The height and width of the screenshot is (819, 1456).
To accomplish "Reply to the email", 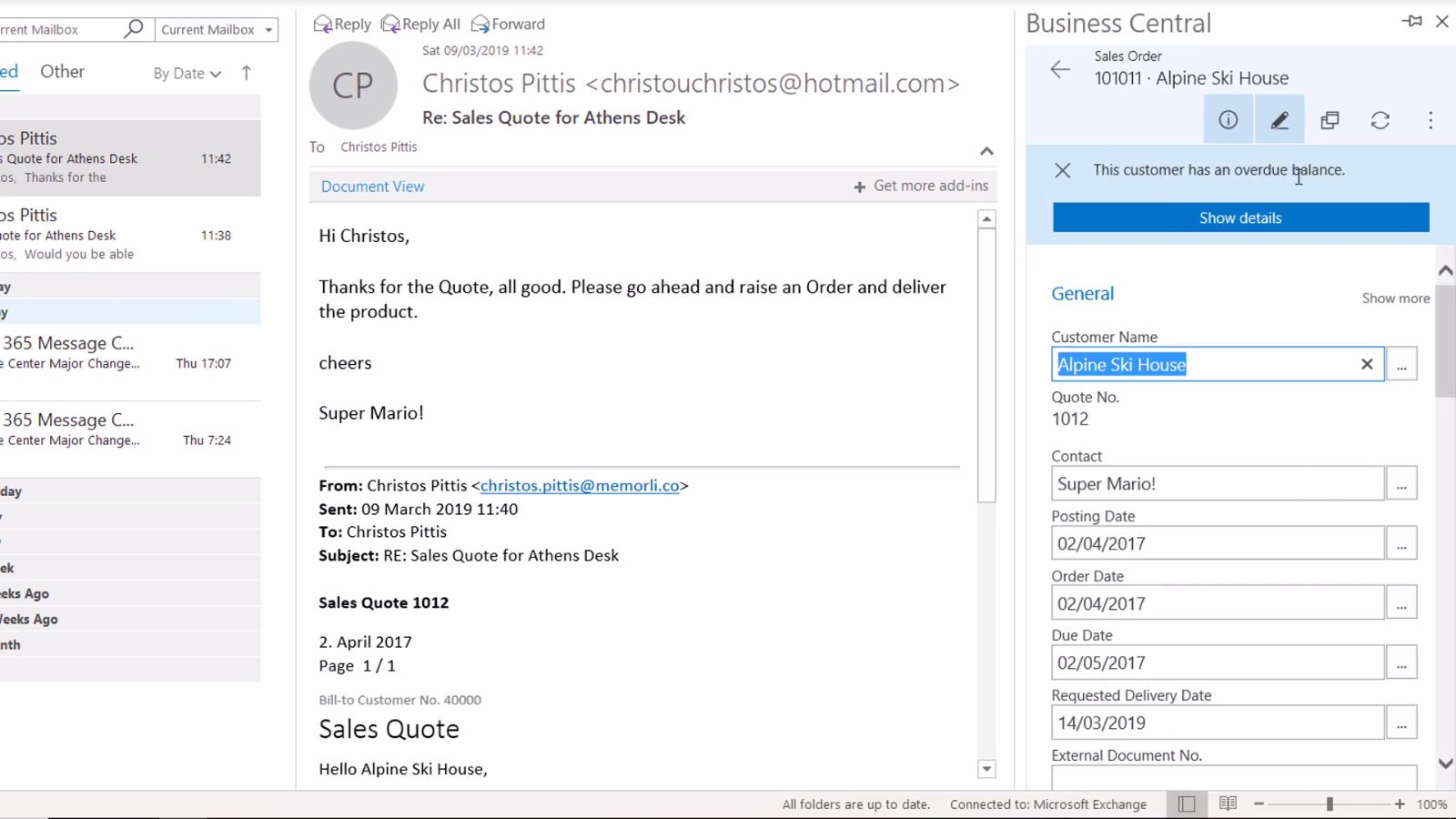I will [342, 24].
